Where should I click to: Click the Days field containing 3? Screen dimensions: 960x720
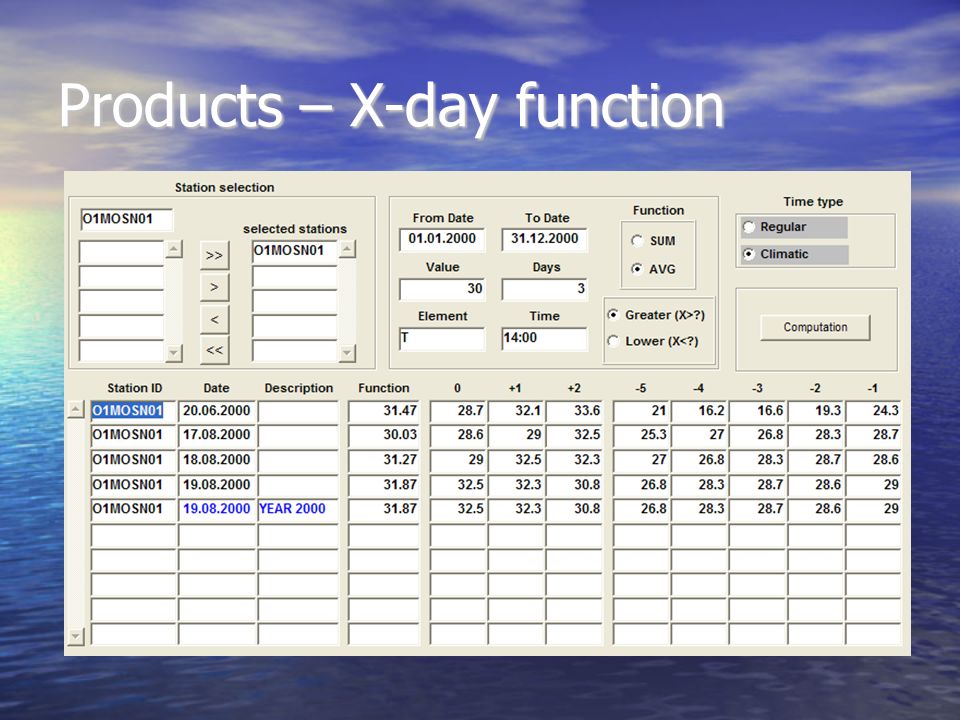tap(544, 288)
